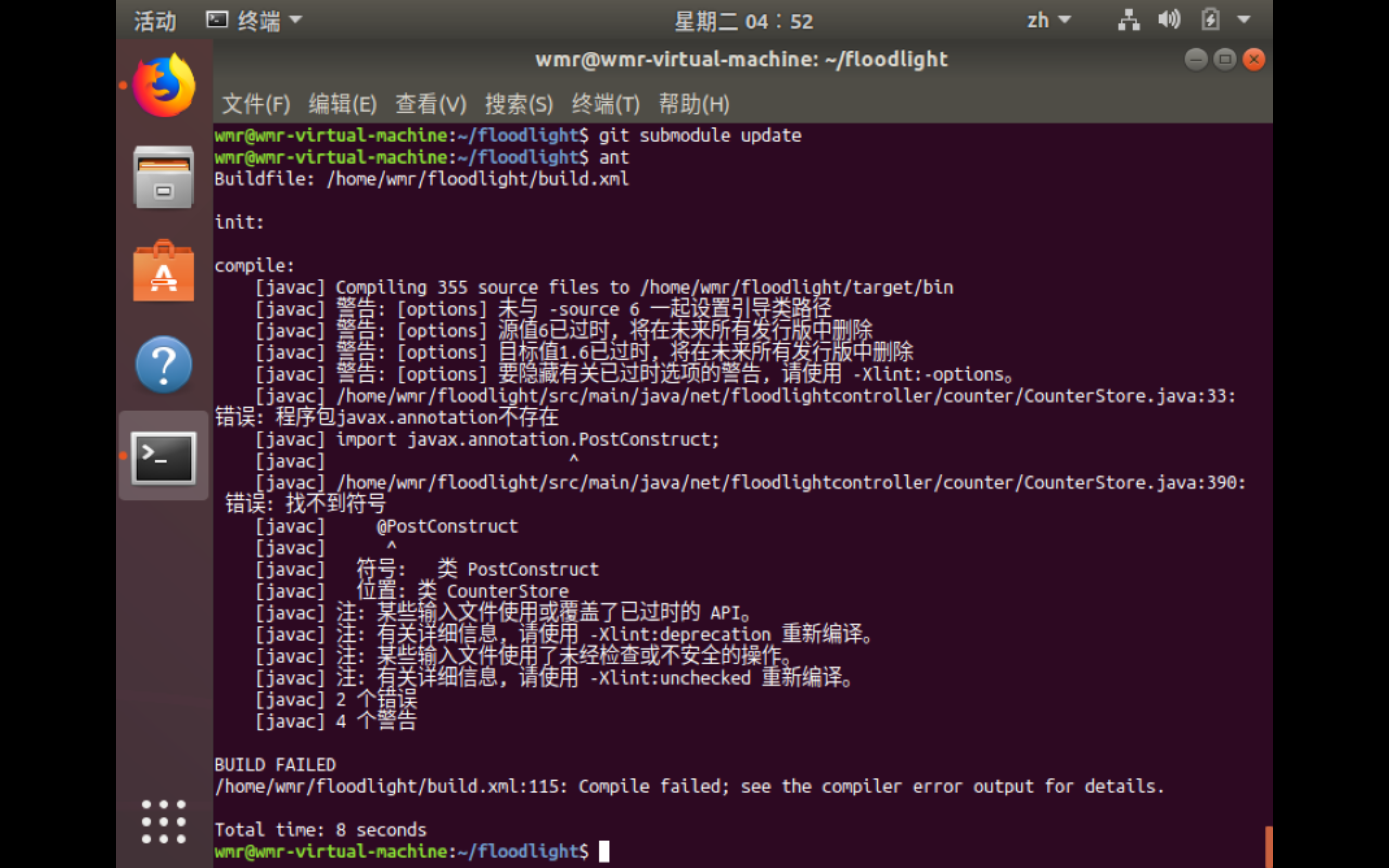
Task: Click the 'compile:' line
Action: point(254,265)
